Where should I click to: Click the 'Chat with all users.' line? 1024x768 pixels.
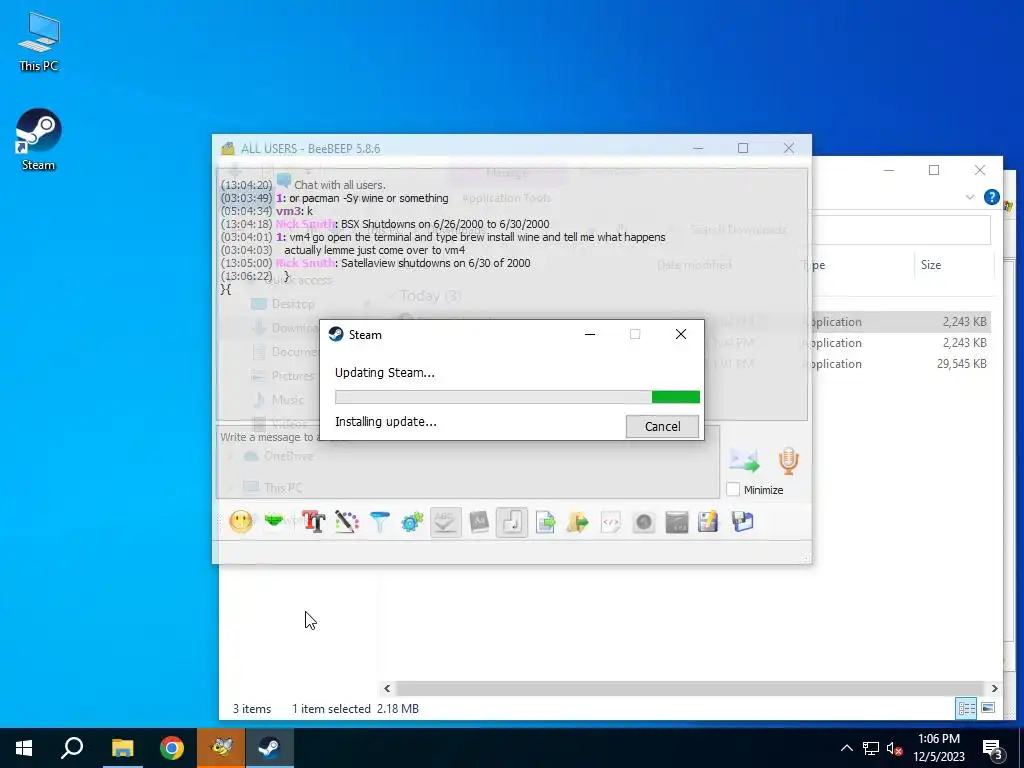pyautogui.click(x=340, y=185)
